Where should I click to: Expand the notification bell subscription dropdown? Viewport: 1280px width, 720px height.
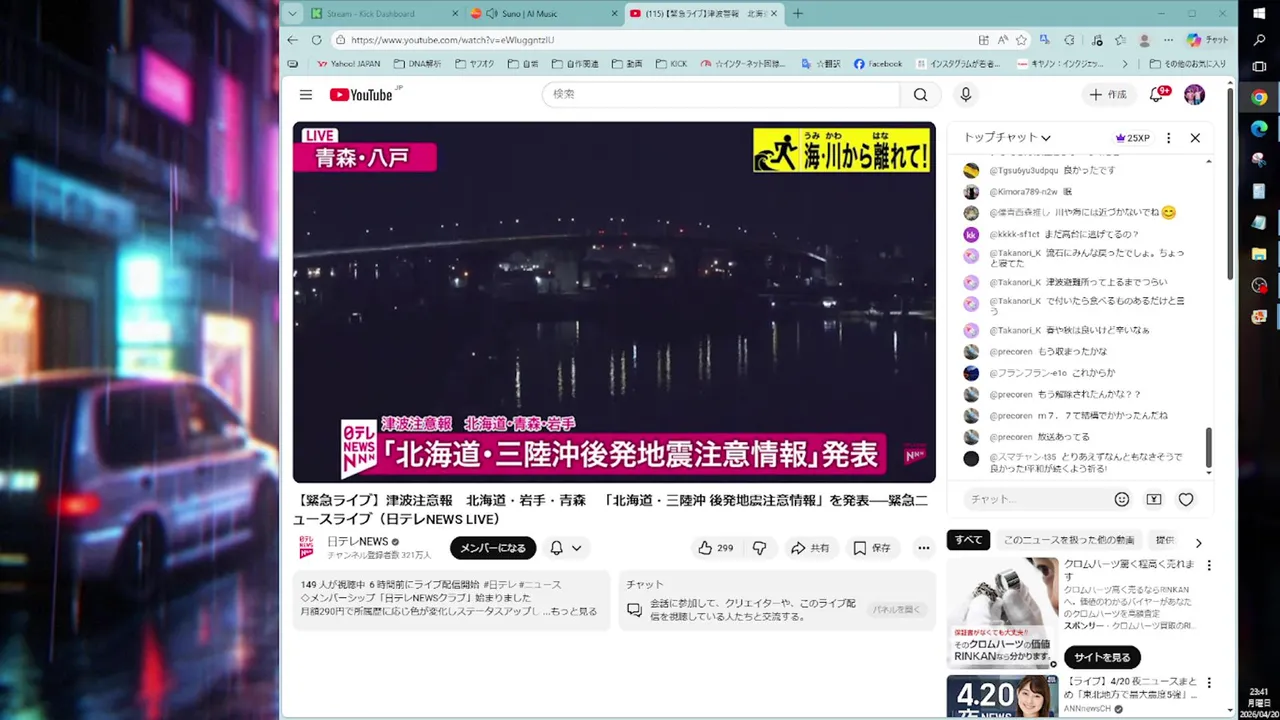pos(576,548)
